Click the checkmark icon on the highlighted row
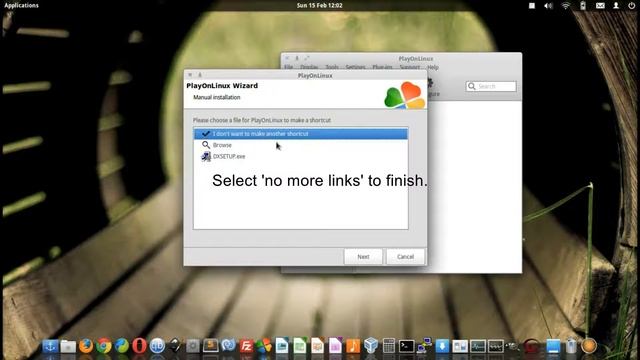This screenshot has width=640, height=360. 206,134
